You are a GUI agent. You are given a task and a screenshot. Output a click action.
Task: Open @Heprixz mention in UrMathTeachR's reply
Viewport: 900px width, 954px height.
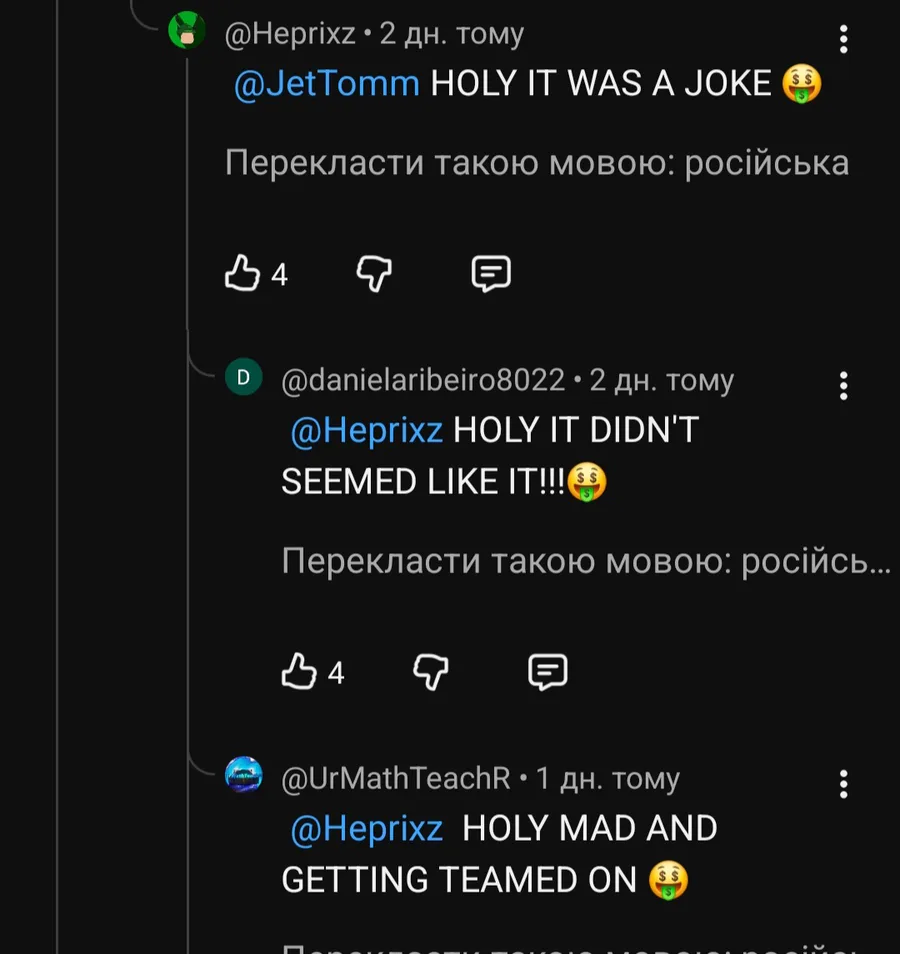[x=366, y=829]
